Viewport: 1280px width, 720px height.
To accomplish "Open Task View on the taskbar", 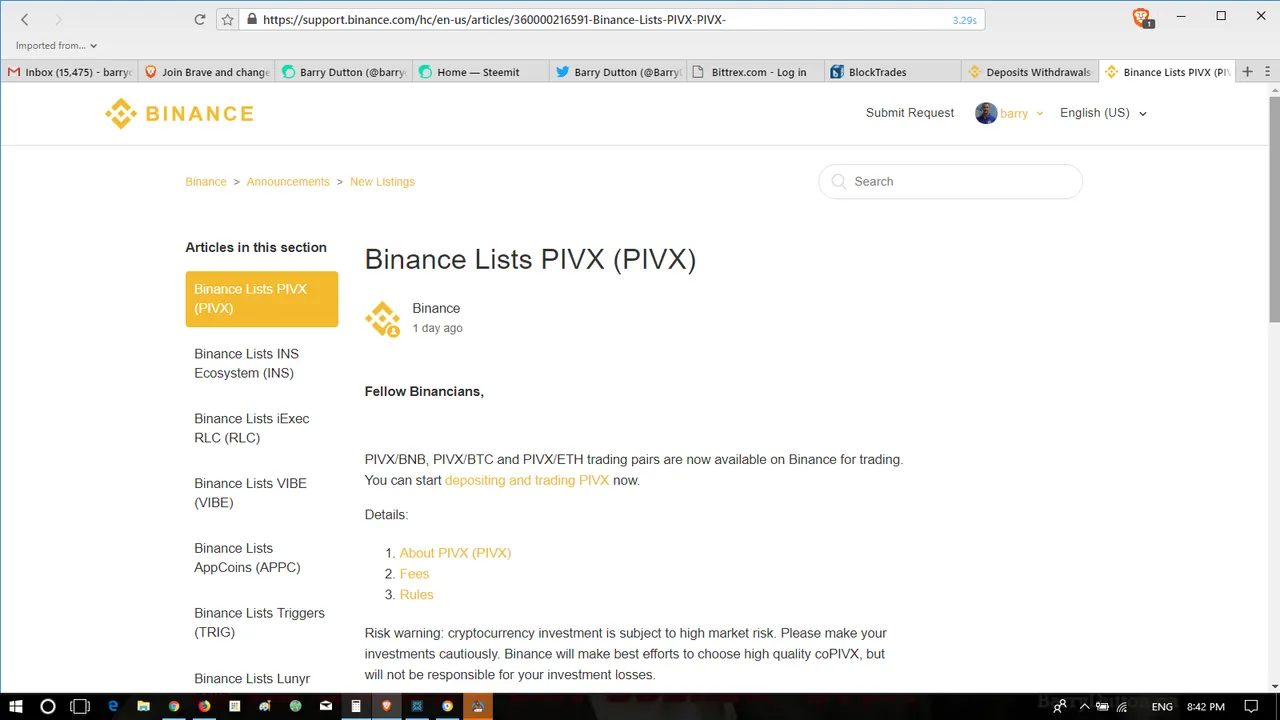I will point(80,706).
